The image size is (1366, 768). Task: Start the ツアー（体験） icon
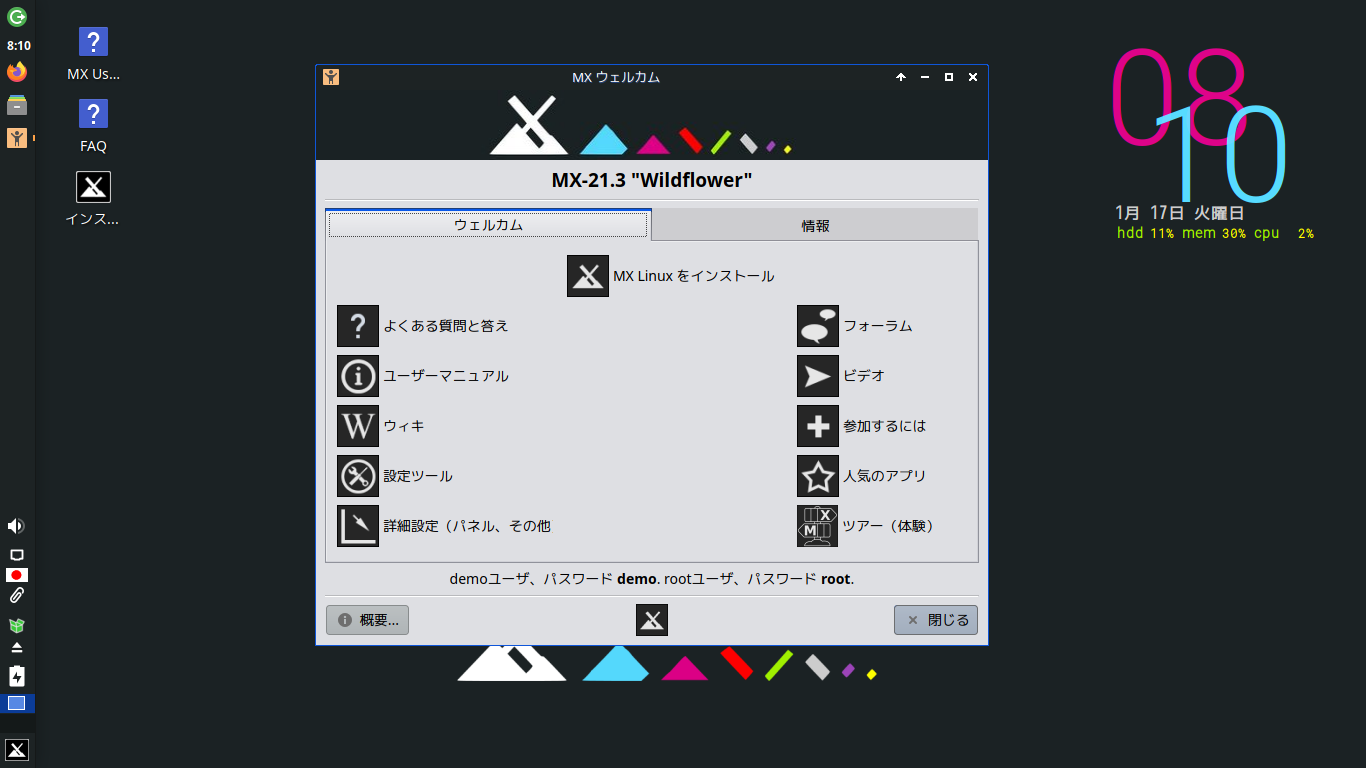818,526
